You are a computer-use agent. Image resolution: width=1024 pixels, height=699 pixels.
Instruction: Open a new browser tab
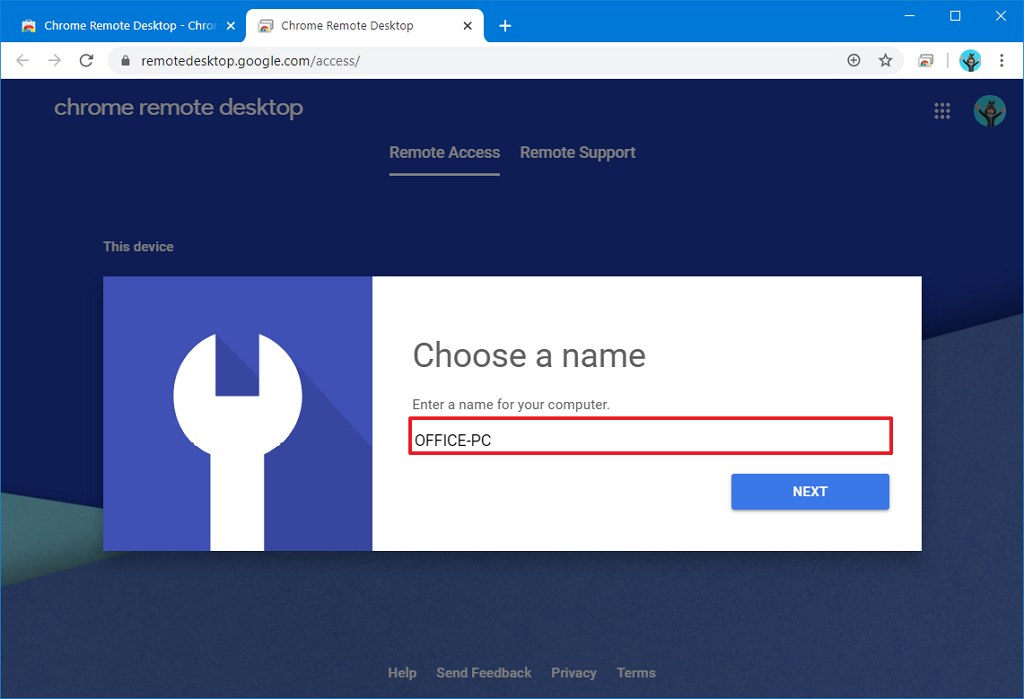tap(505, 25)
